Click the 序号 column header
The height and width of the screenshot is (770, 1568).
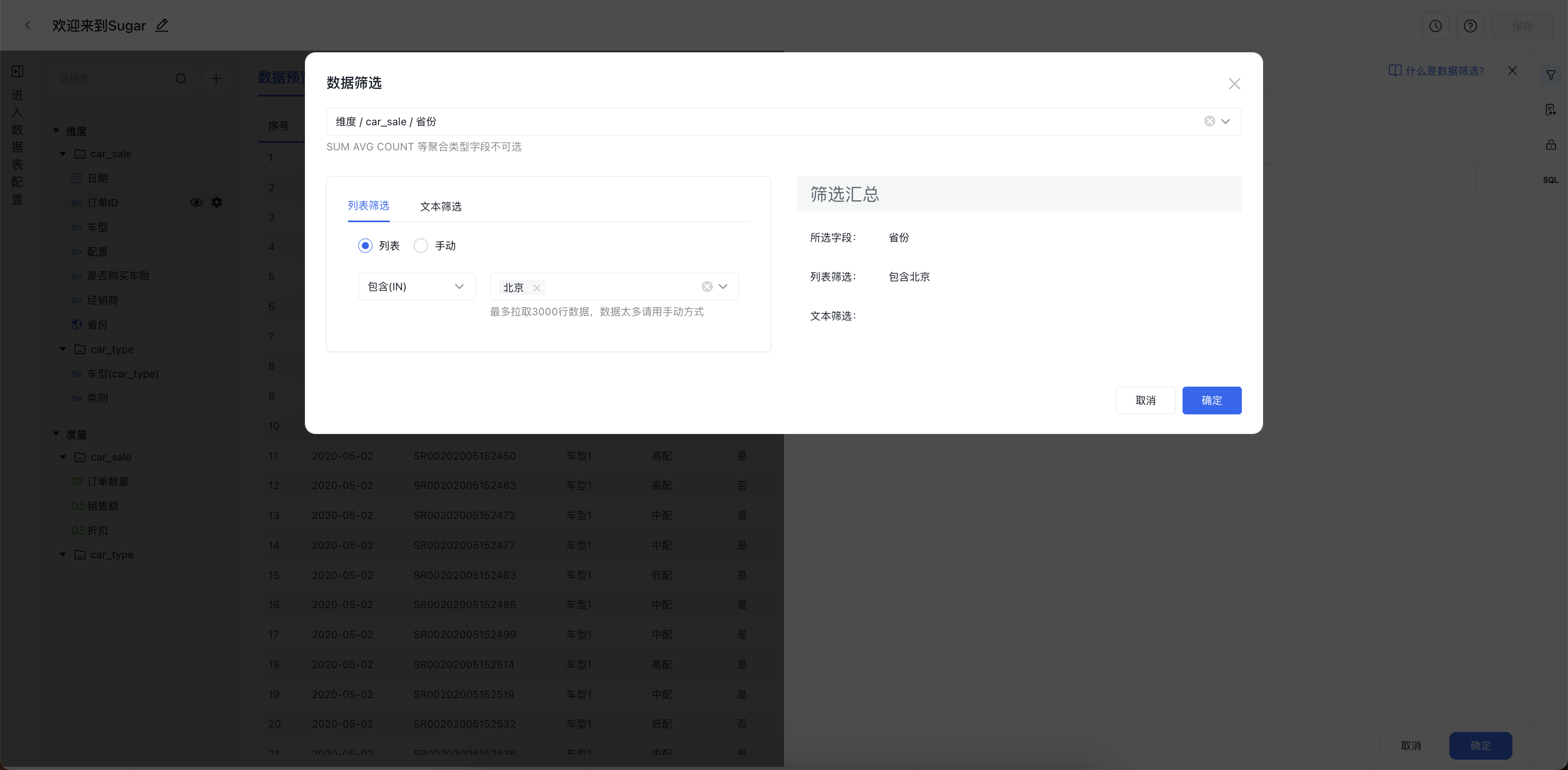coord(278,126)
